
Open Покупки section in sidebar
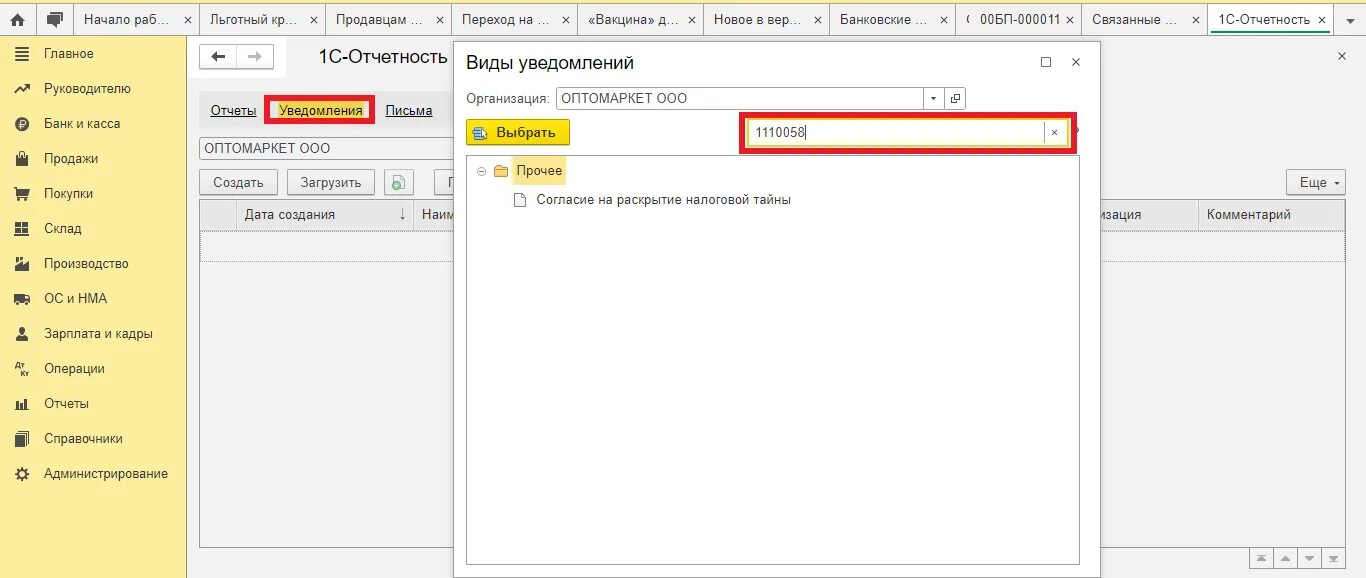point(68,194)
